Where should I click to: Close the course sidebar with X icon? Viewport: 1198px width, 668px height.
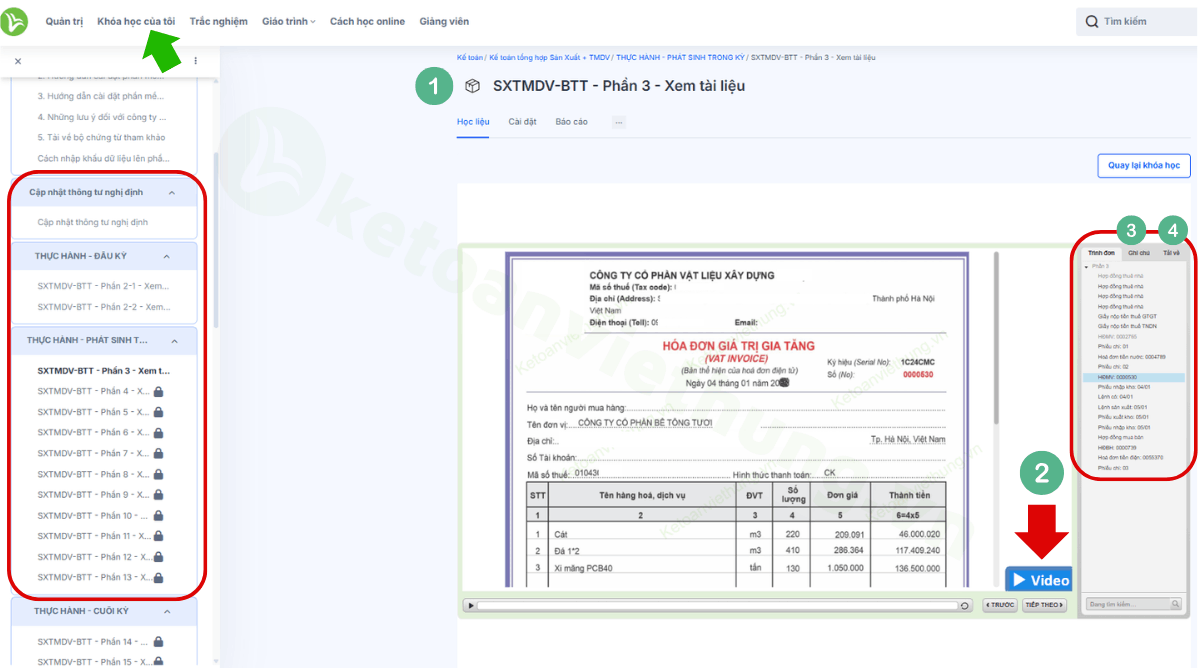click(x=18, y=61)
